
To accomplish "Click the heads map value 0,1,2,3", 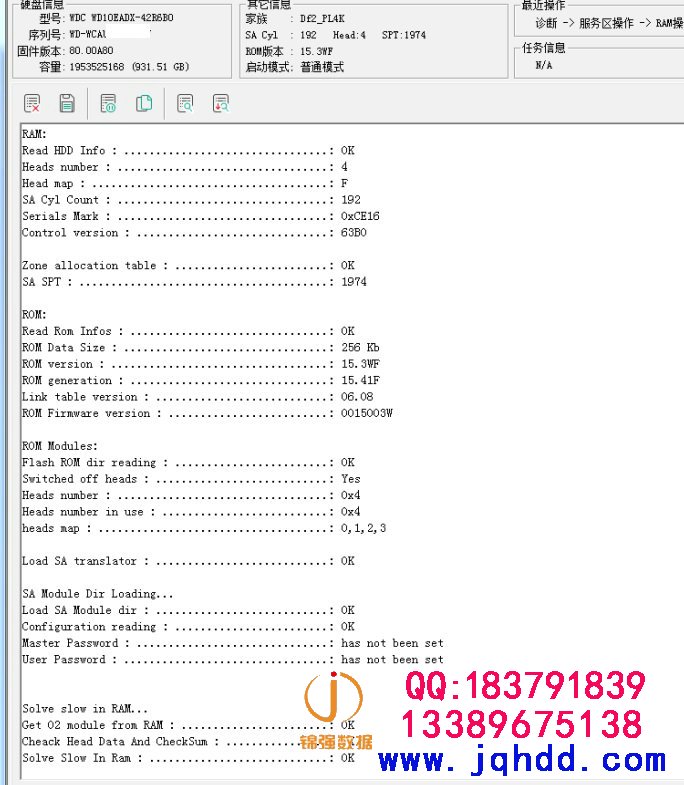I will tap(364, 528).
